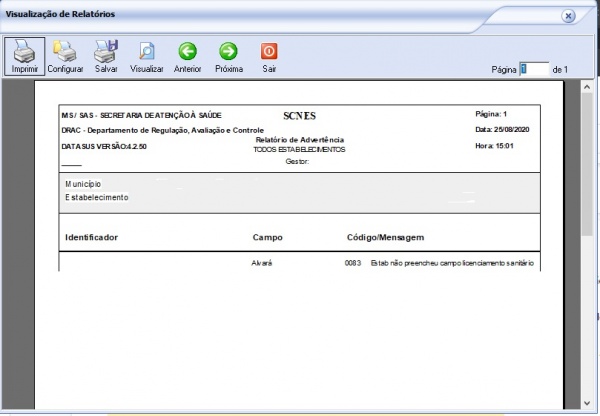
Task: Click the Município label in the report
Action: (83, 185)
